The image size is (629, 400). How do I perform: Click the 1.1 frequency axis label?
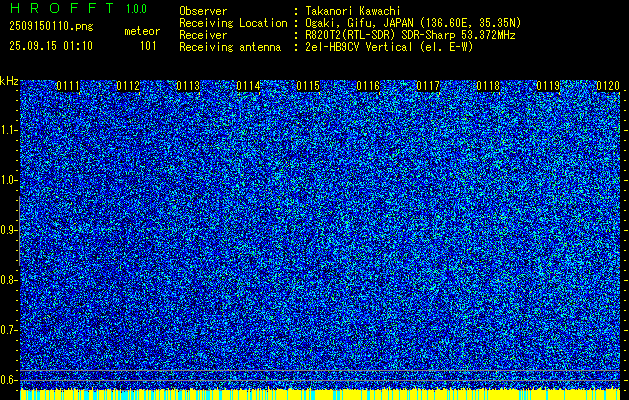pos(8,130)
